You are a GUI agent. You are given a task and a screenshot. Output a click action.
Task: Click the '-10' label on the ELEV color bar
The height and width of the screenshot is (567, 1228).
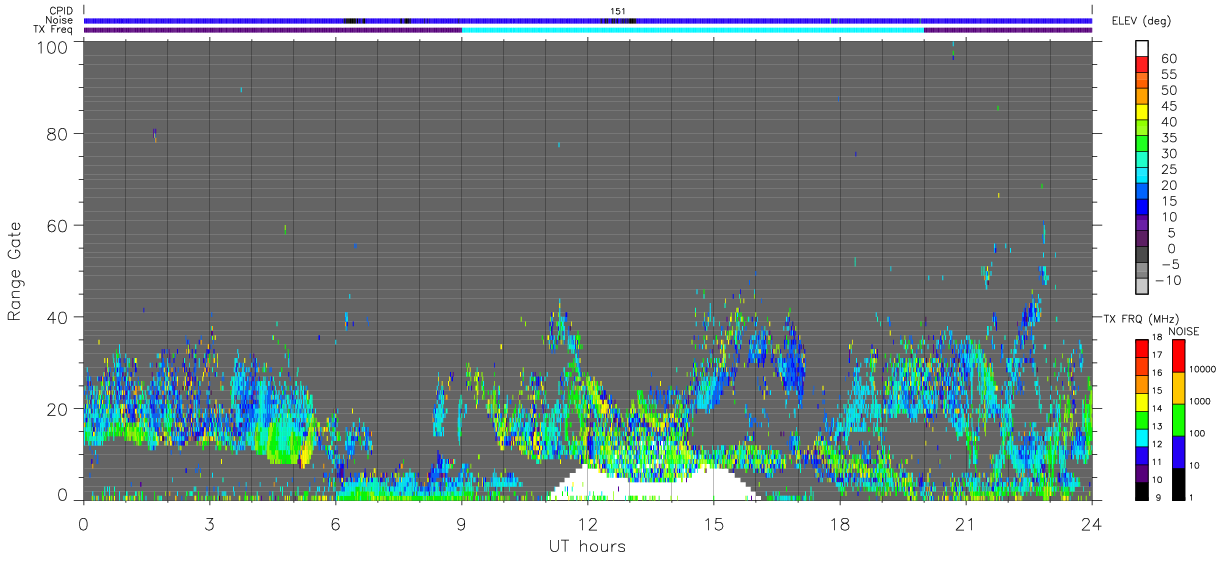point(1169,280)
